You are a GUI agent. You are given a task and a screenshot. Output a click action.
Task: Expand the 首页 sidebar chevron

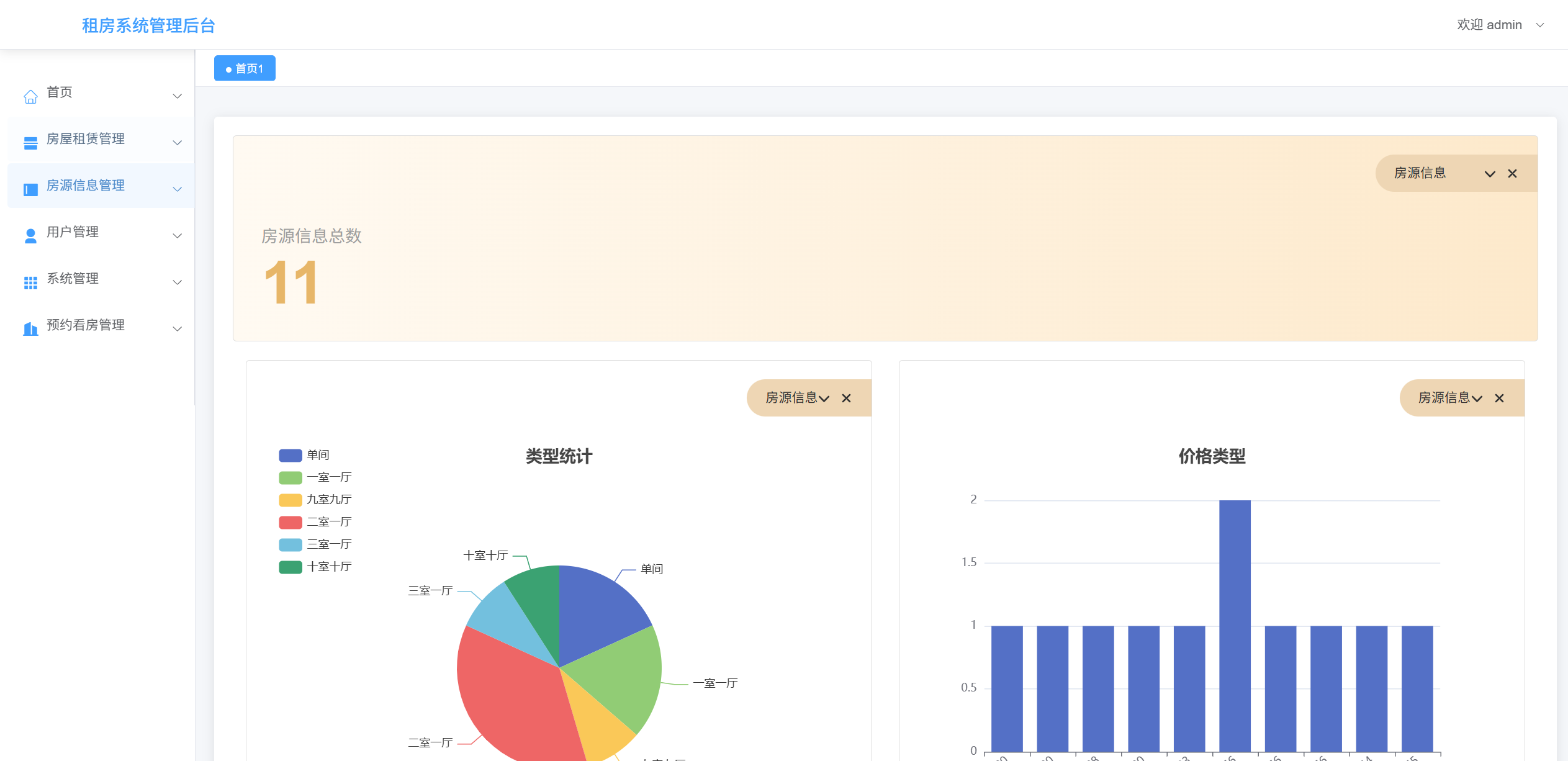tap(177, 96)
